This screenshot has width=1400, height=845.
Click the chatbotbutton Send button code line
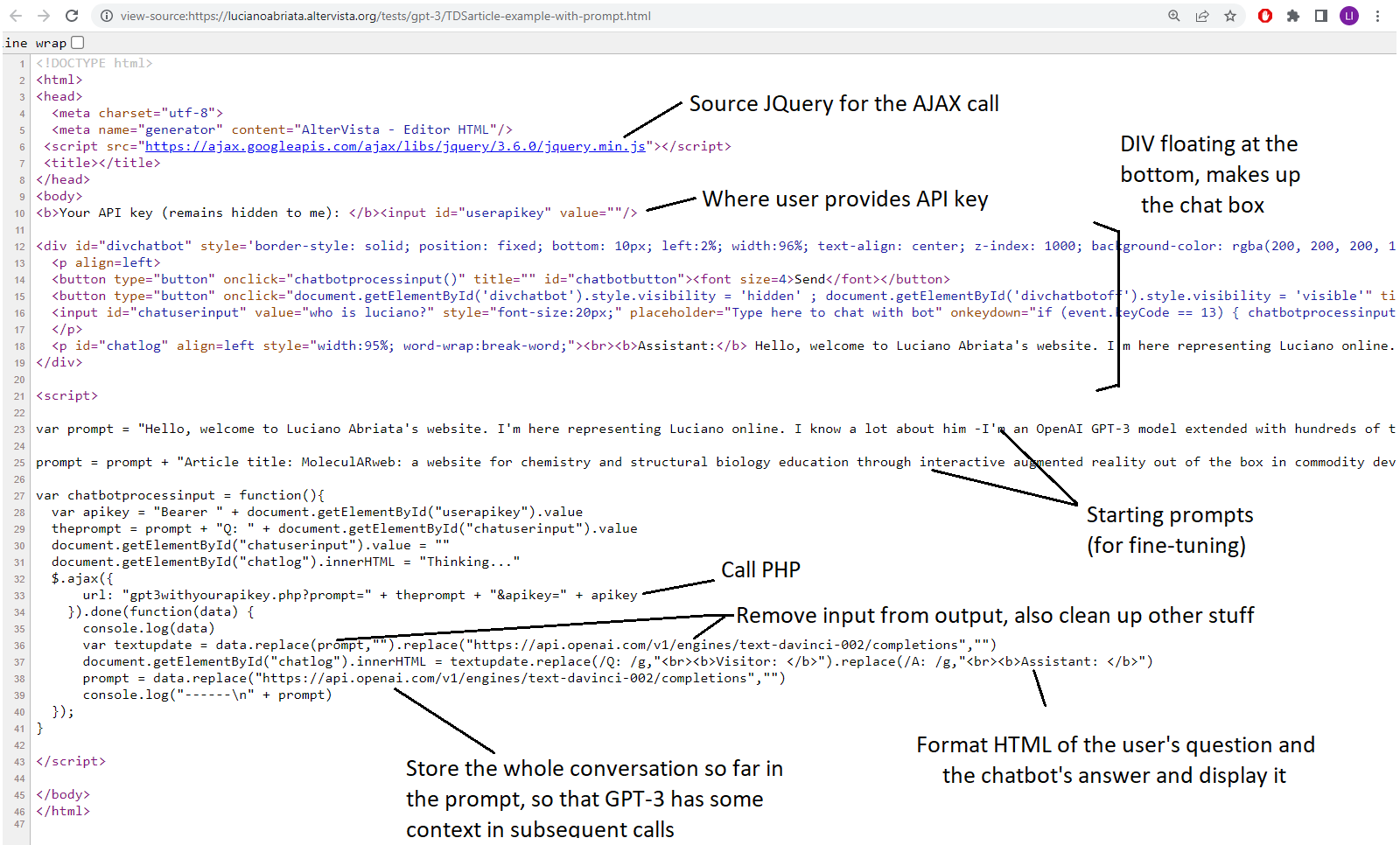coord(500,279)
